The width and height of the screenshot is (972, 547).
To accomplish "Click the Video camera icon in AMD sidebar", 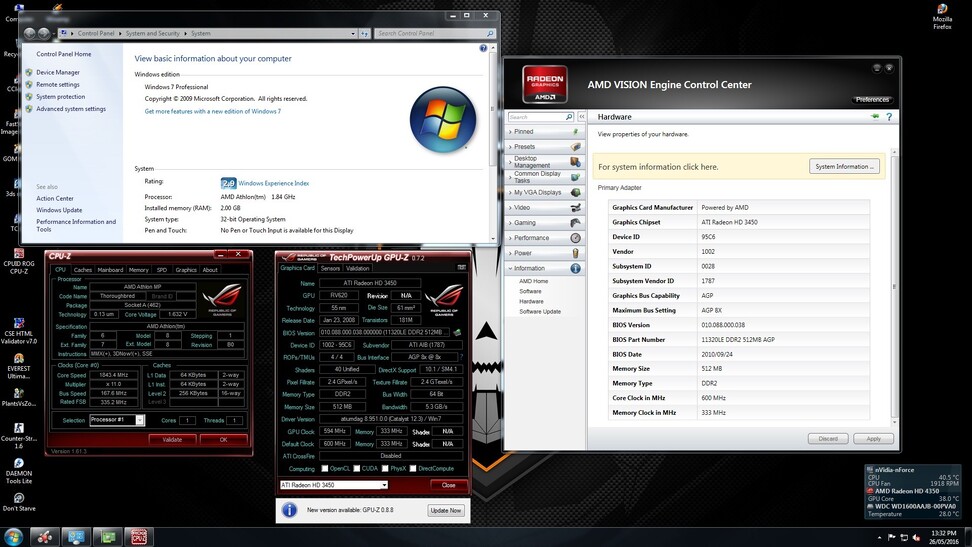I will (x=576, y=208).
